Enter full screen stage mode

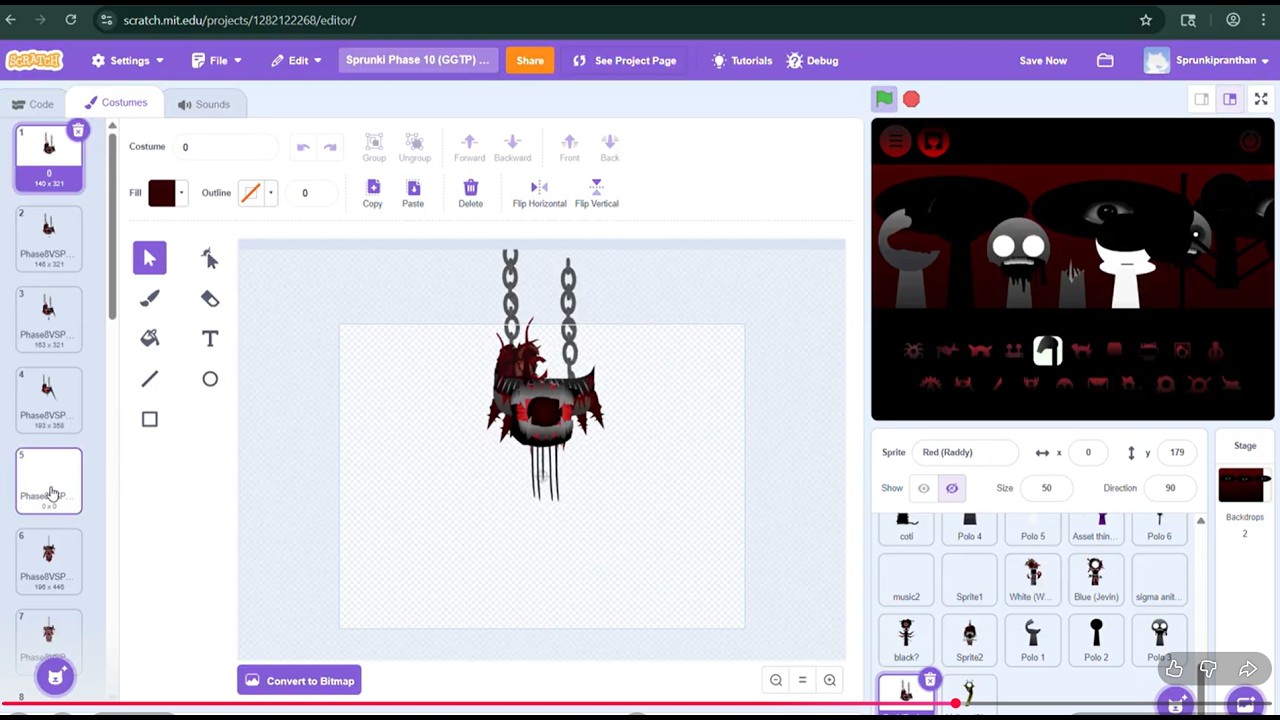[1261, 99]
